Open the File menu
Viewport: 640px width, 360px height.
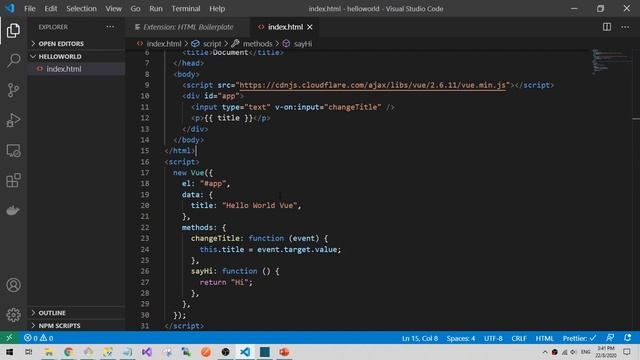click(30, 9)
